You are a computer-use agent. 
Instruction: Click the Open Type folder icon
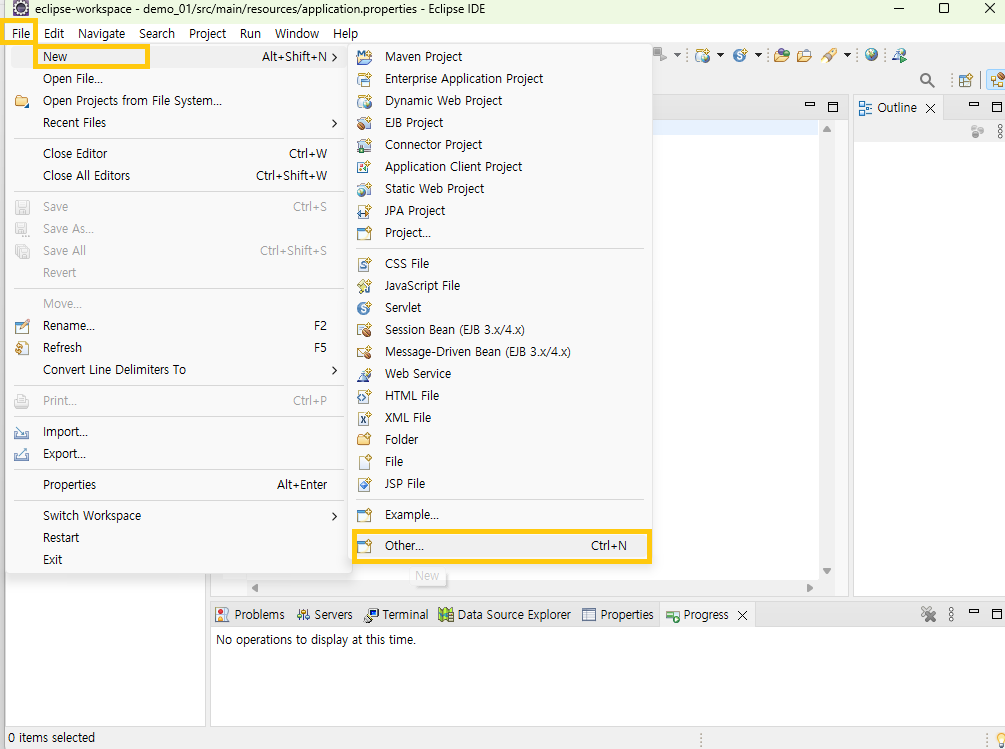click(781, 56)
